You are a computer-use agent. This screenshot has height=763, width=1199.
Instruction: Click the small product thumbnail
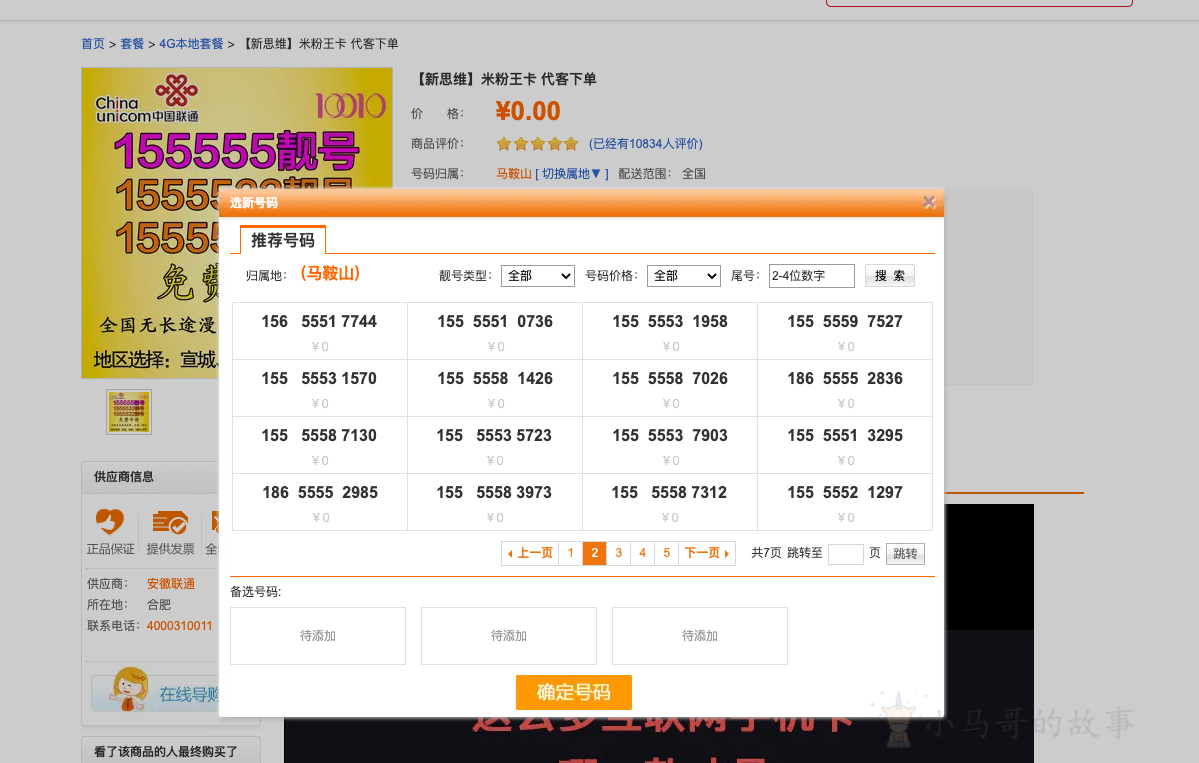128,412
